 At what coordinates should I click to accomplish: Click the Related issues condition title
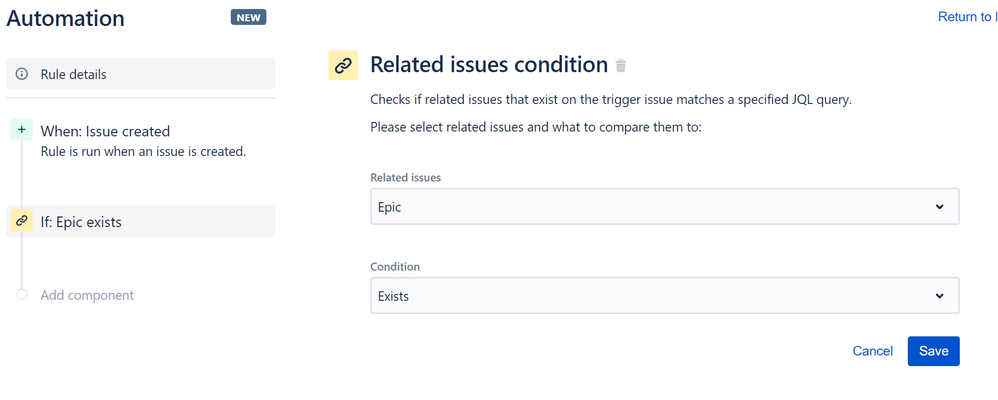click(x=489, y=65)
